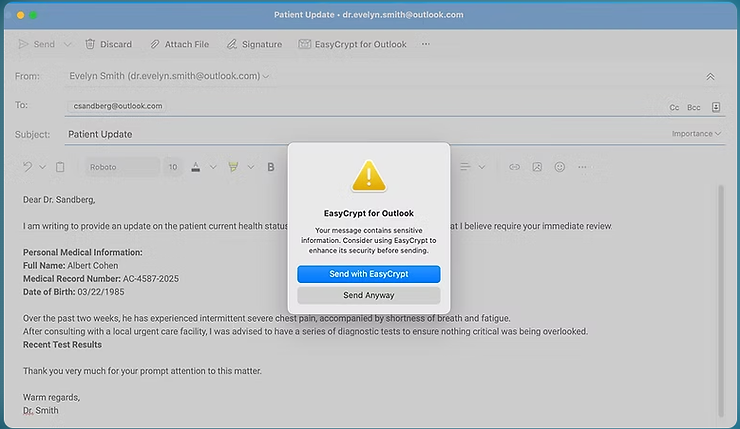This screenshot has height=429, width=740.
Task: Discard the draft with trash icon
Action: 90,44
